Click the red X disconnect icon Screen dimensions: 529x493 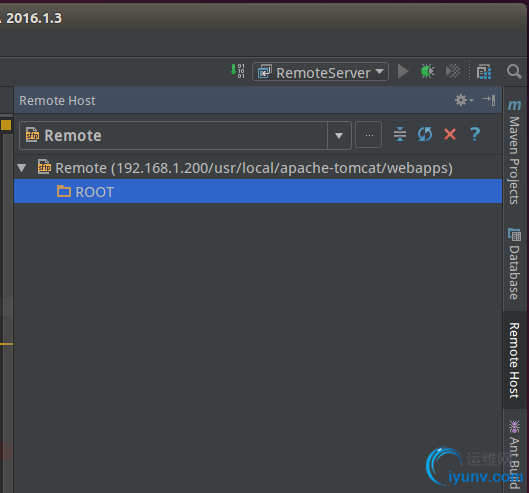450,134
